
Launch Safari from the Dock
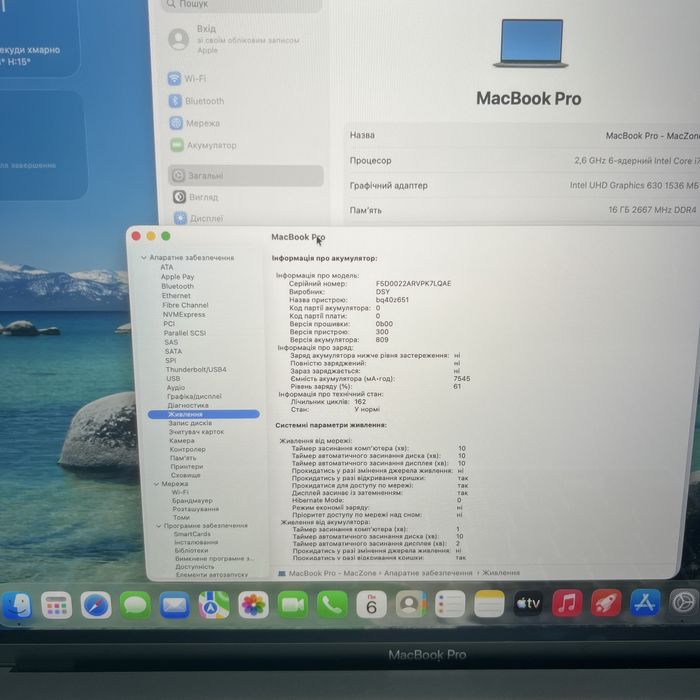point(96,605)
